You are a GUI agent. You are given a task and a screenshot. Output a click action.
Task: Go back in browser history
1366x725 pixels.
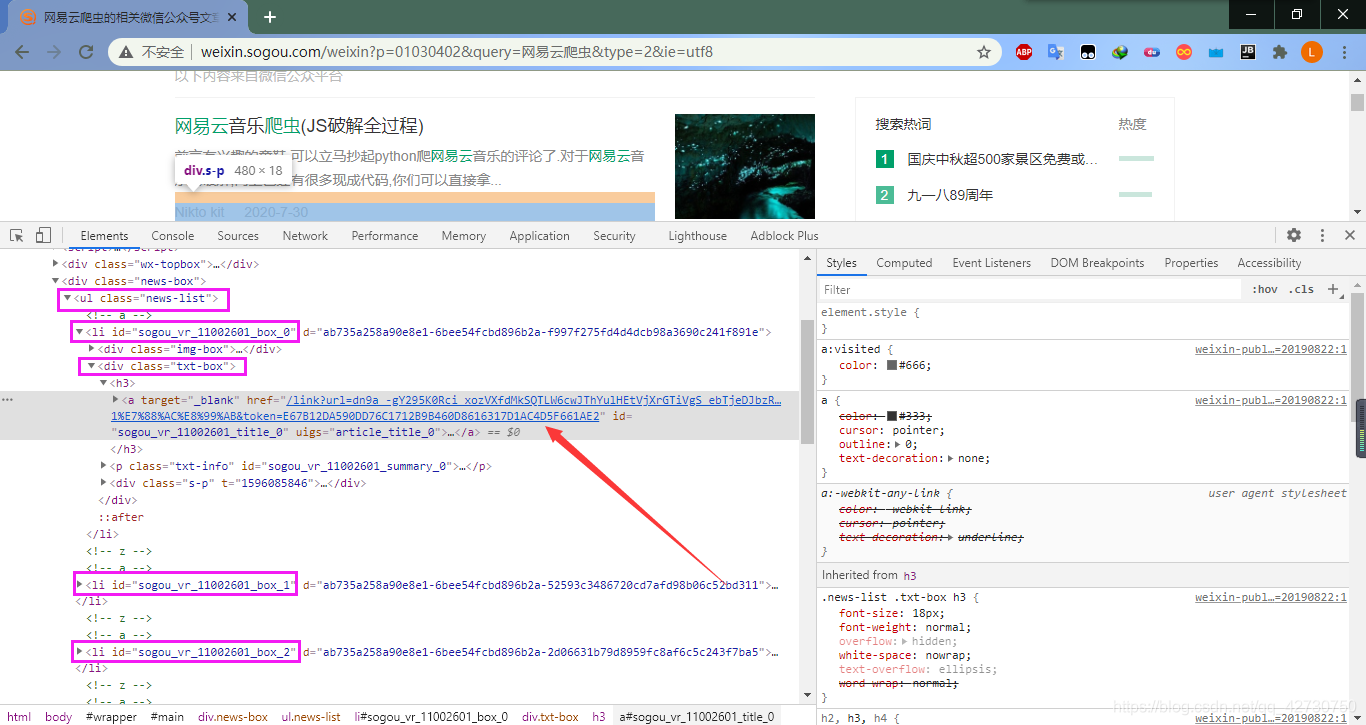[22, 52]
